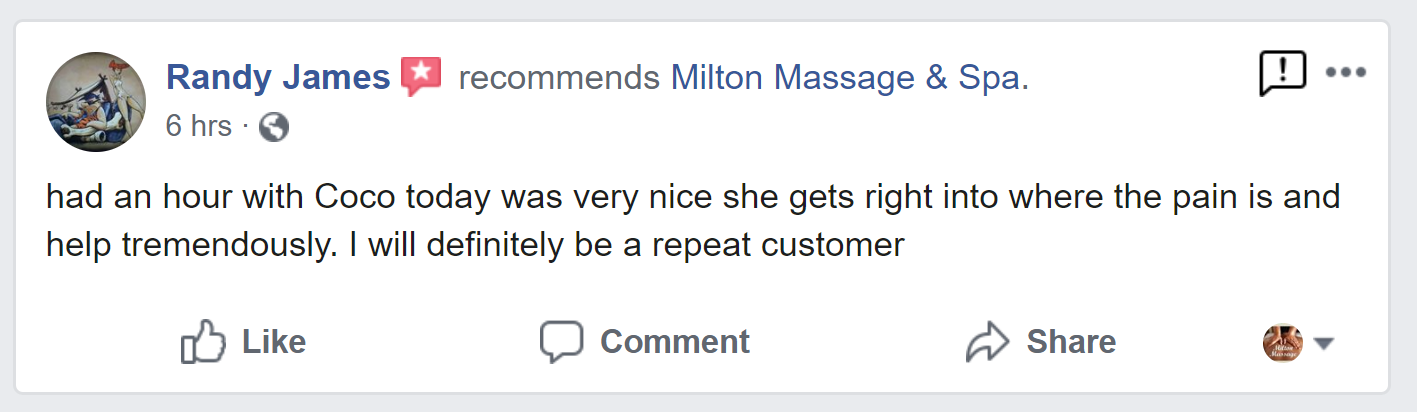Click the word "recommends" in the header
Screen dimensions: 1417x412
(x=559, y=77)
